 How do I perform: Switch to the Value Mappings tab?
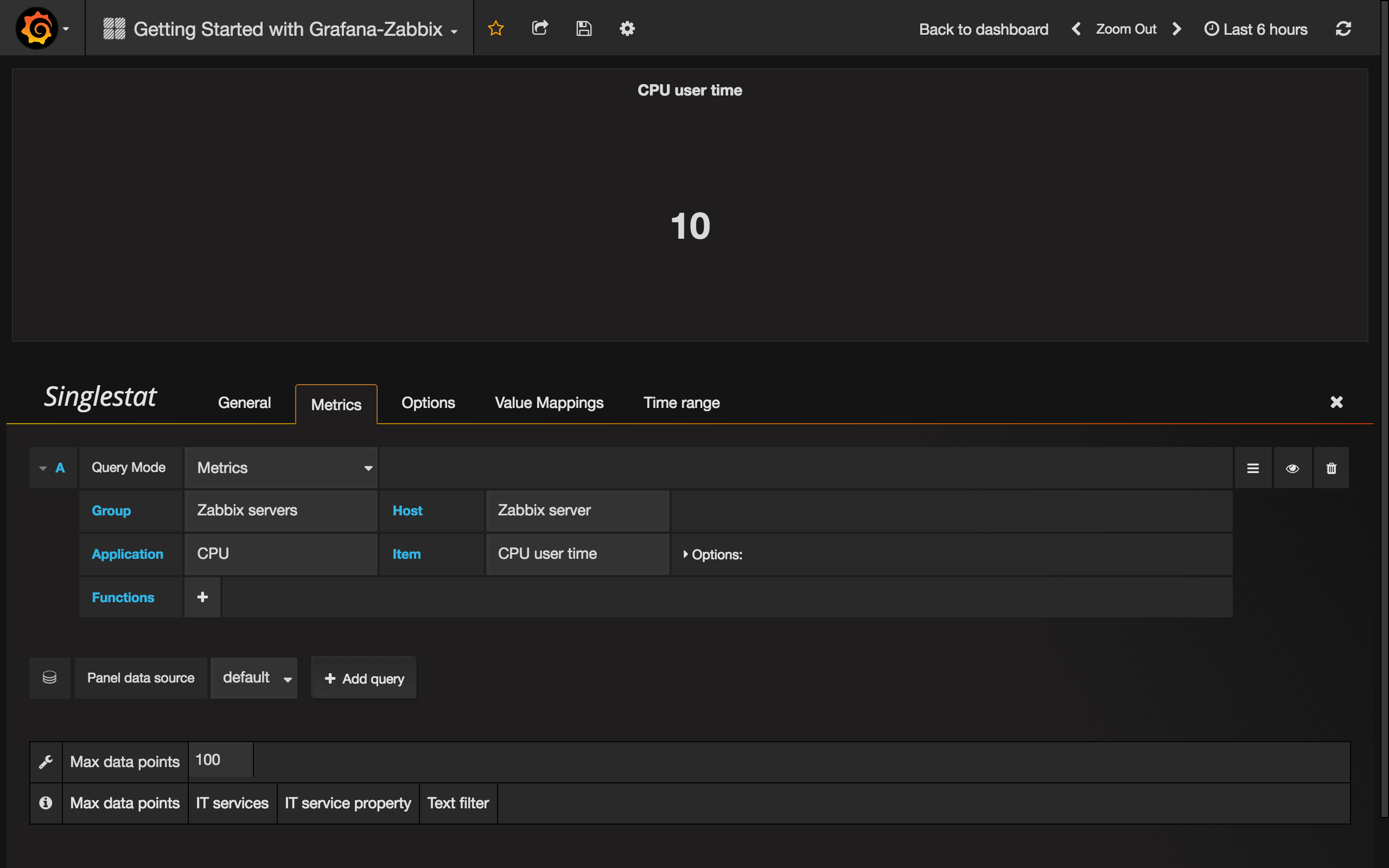coord(549,403)
